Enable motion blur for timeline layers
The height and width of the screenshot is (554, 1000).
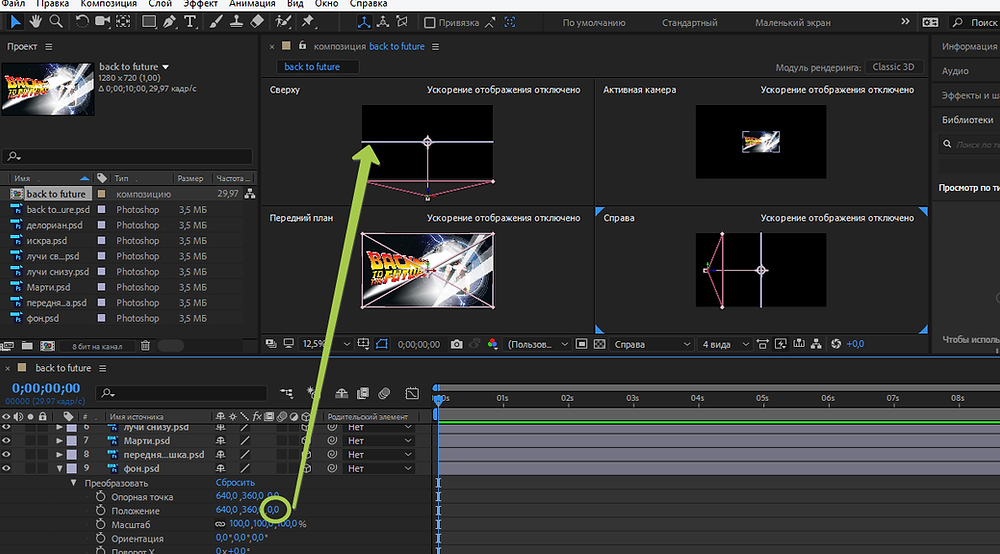[x=384, y=393]
